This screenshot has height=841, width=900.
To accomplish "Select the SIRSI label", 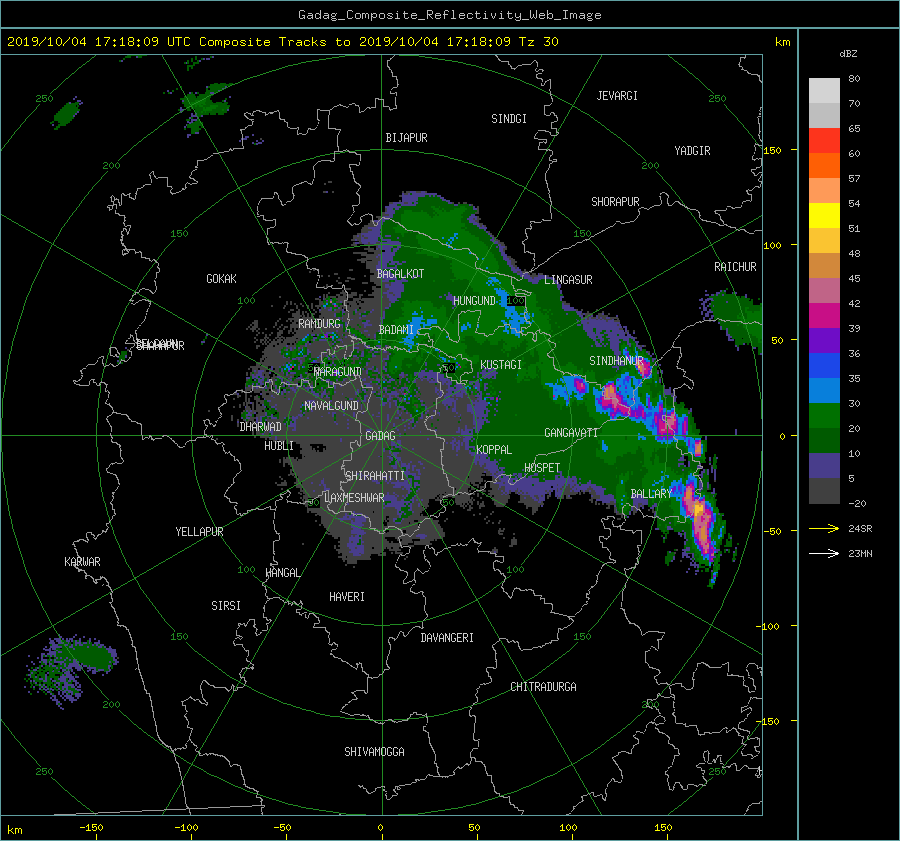I will tap(226, 606).
